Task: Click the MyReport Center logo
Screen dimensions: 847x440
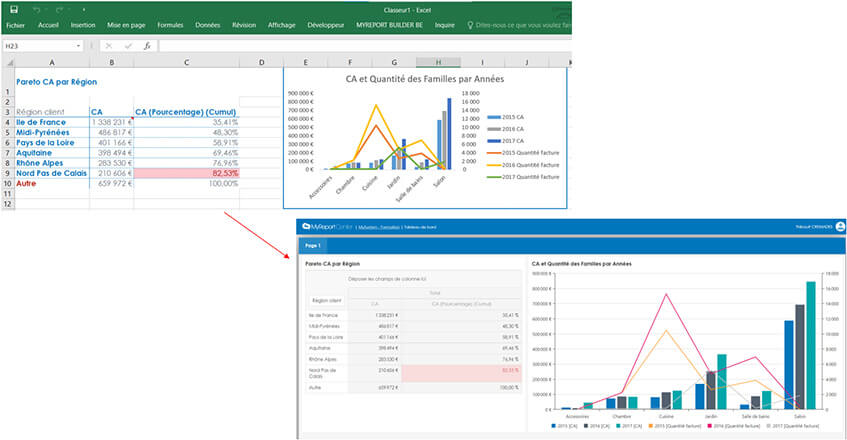Action: pos(327,227)
